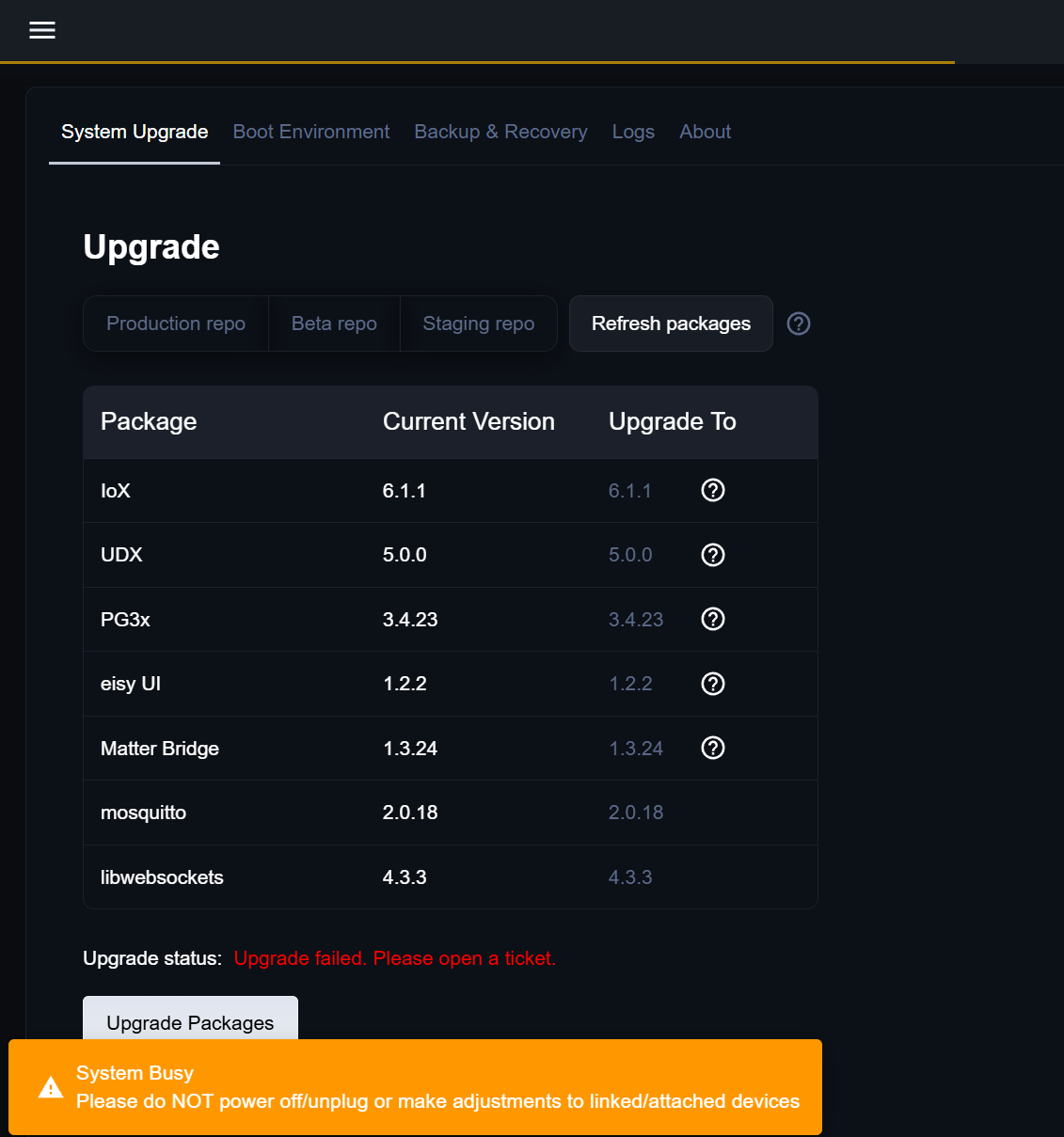
Task: Open the help icon for PG3x package
Action: [x=713, y=619]
